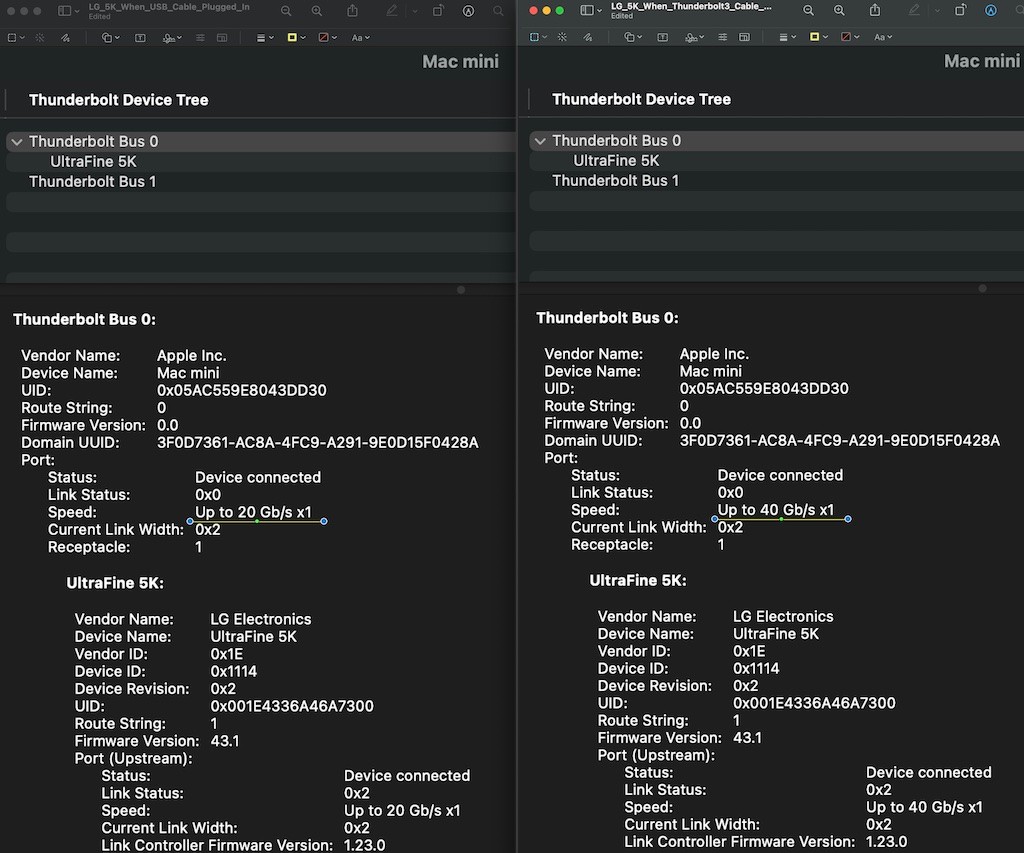Zoom out in the USB Cable window
Viewport: 1024px width, 853px height.
pyautogui.click(x=286, y=10)
